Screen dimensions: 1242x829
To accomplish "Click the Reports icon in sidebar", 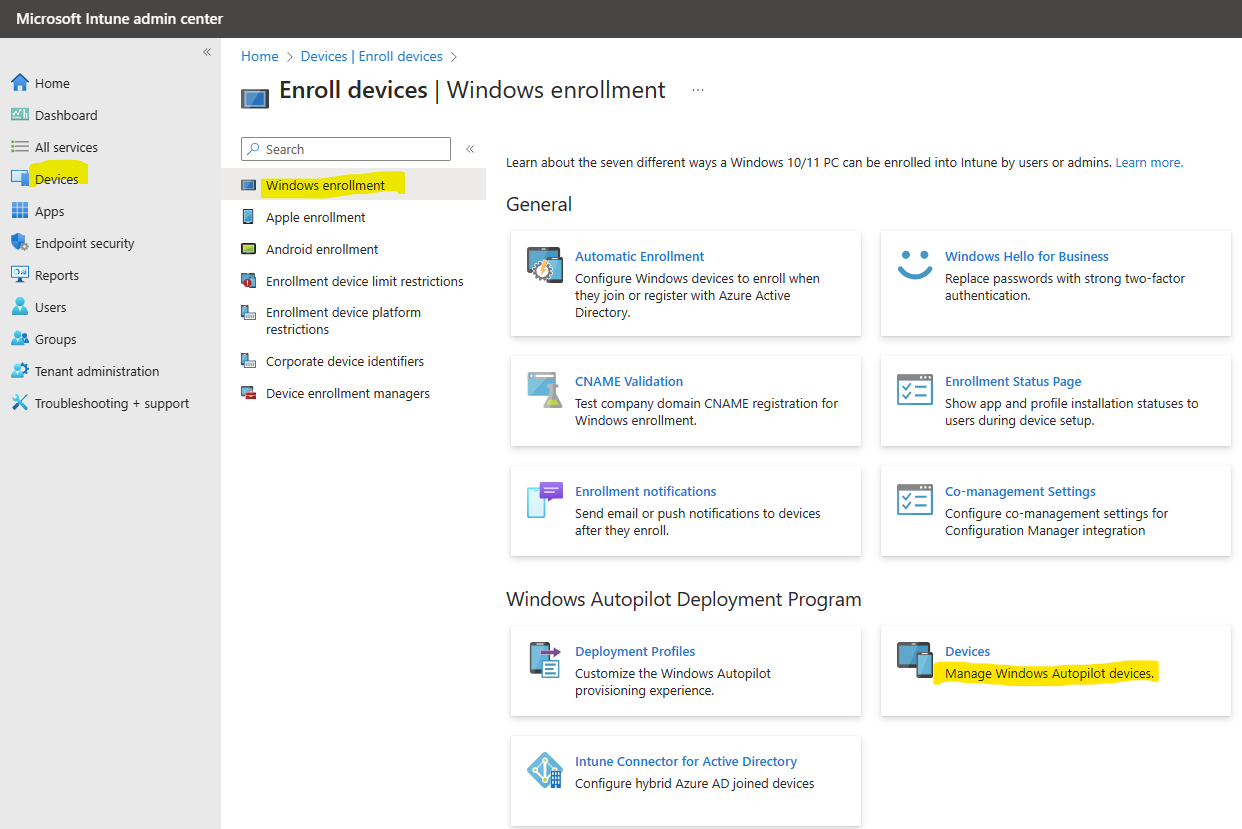I will pyautogui.click(x=20, y=275).
